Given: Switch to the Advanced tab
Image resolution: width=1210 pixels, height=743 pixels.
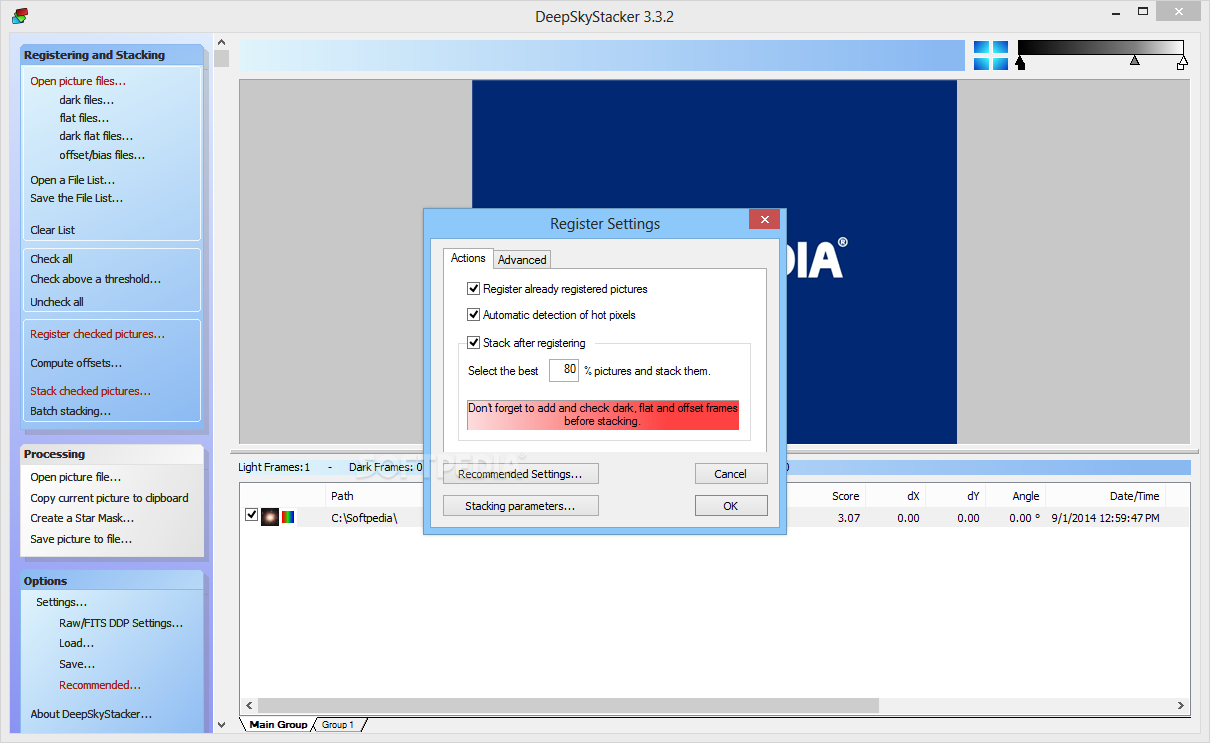Looking at the screenshot, I should [x=522, y=259].
